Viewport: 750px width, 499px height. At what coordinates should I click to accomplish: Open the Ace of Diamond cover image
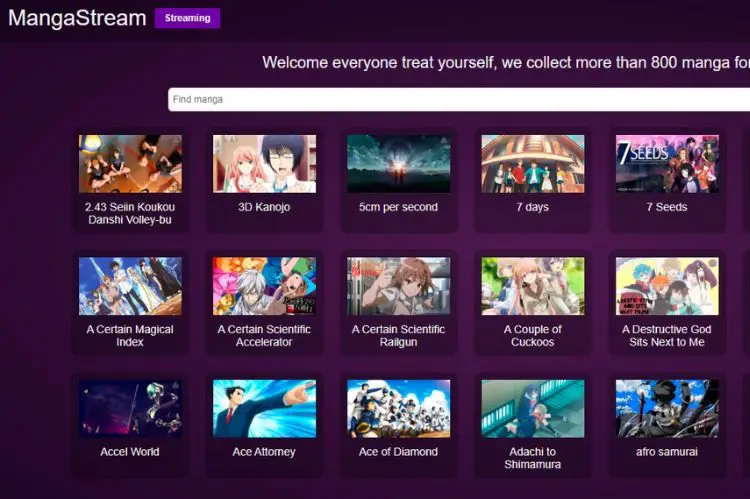pos(398,409)
